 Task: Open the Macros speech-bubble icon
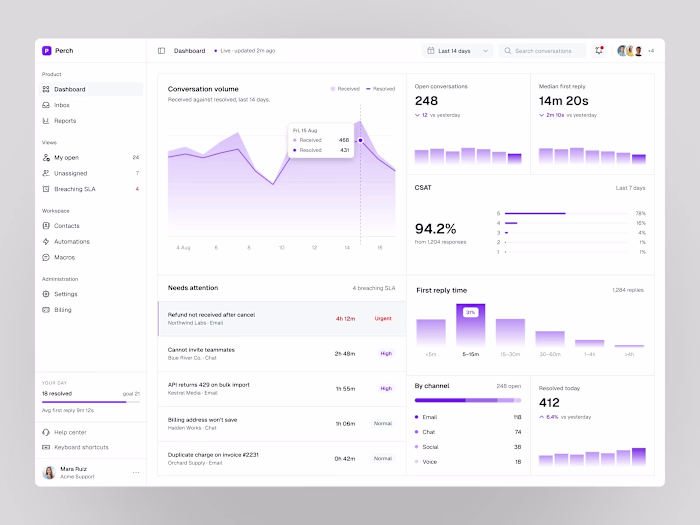tap(46, 257)
